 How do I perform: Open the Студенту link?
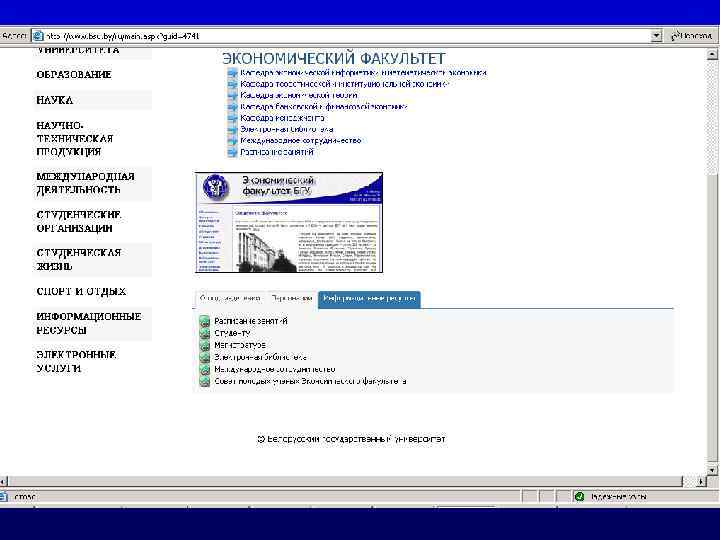(232, 333)
